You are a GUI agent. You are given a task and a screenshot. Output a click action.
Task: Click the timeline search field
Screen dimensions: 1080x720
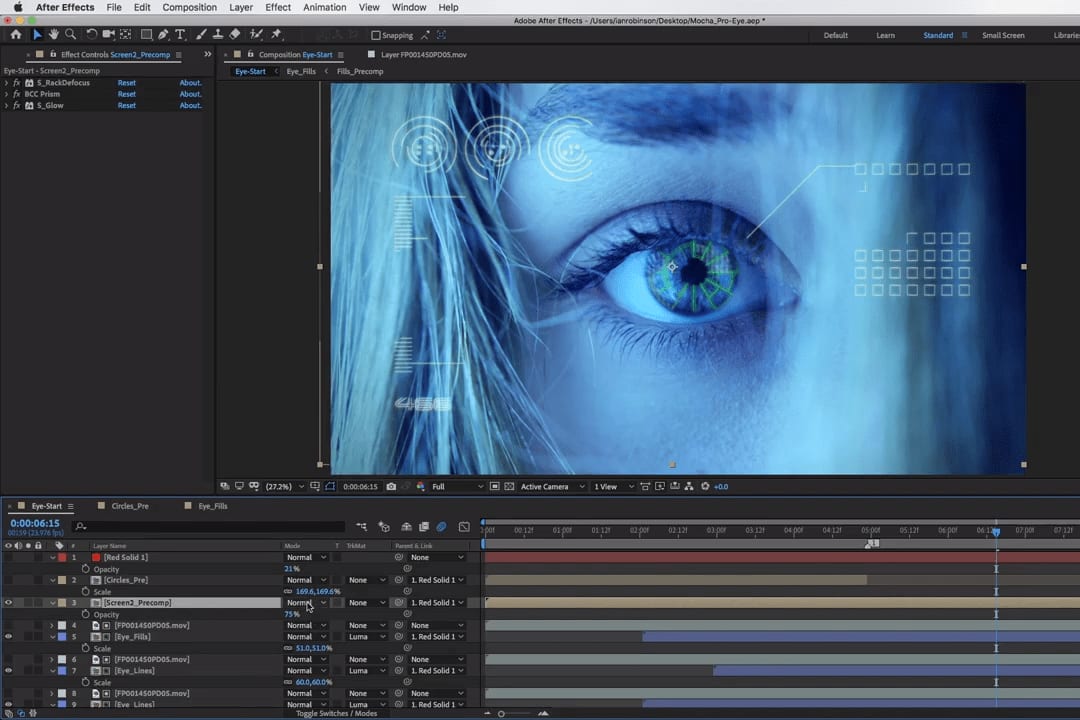(200, 526)
